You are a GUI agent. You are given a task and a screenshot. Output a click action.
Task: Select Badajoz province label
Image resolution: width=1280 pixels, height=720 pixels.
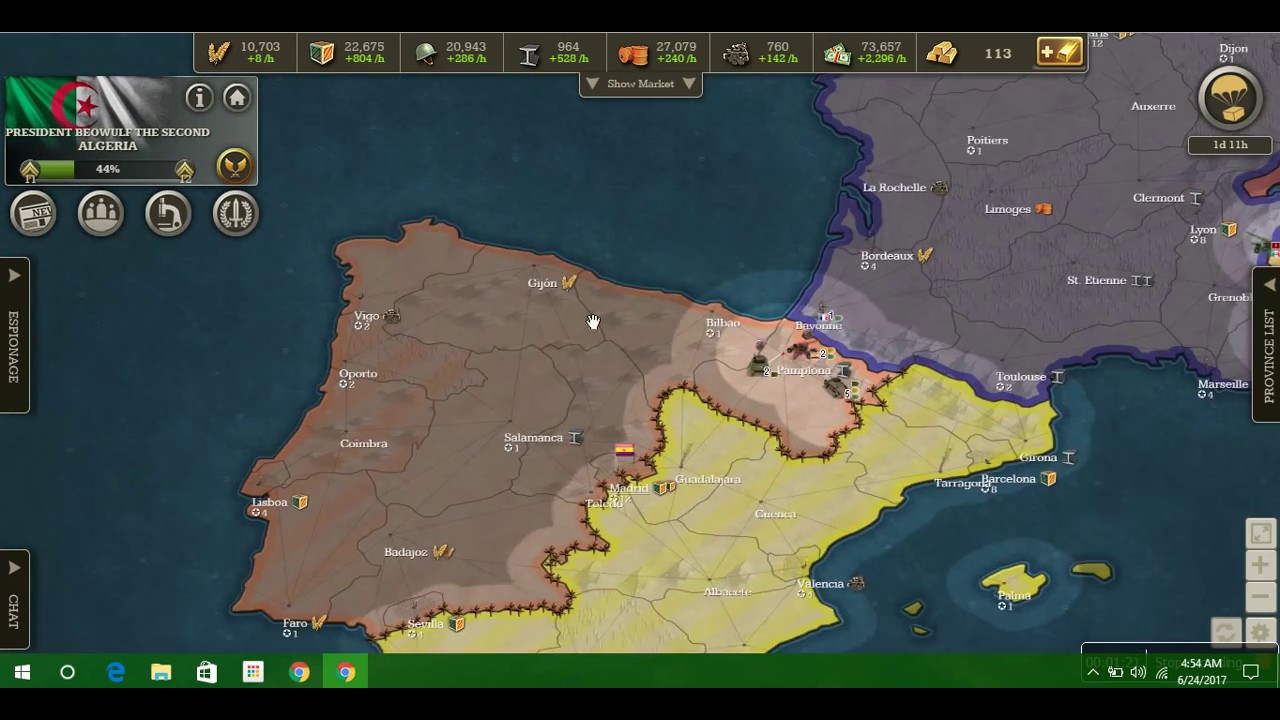(x=406, y=552)
